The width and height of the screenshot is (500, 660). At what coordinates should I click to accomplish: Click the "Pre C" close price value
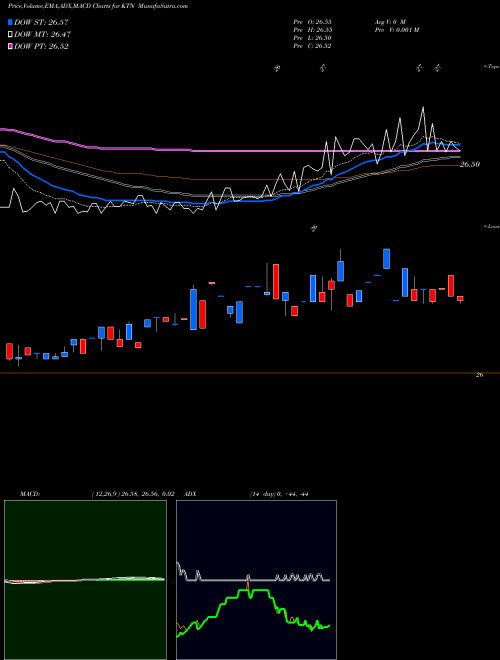[x=312, y=46]
